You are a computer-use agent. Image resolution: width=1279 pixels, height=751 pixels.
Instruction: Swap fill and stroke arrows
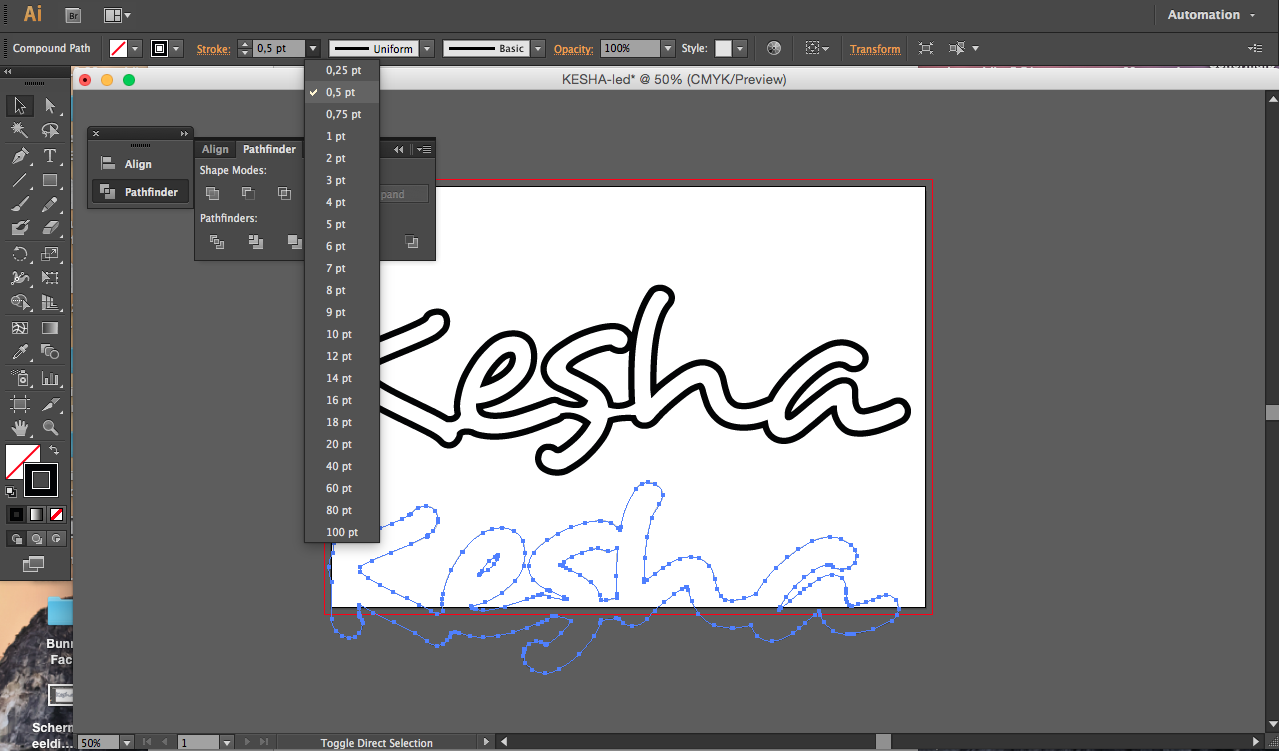54,451
